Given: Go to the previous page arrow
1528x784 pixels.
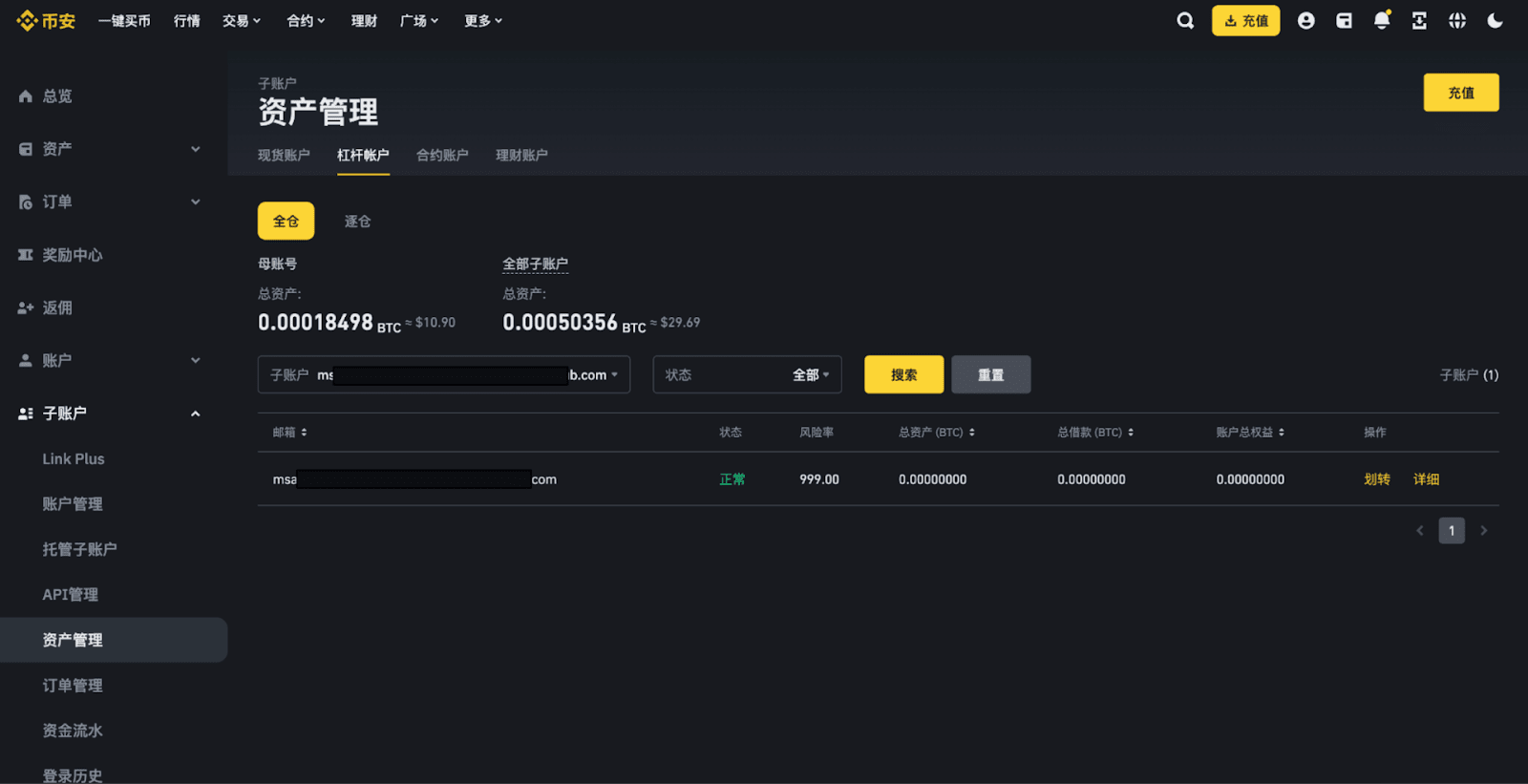Looking at the screenshot, I should click(1420, 531).
